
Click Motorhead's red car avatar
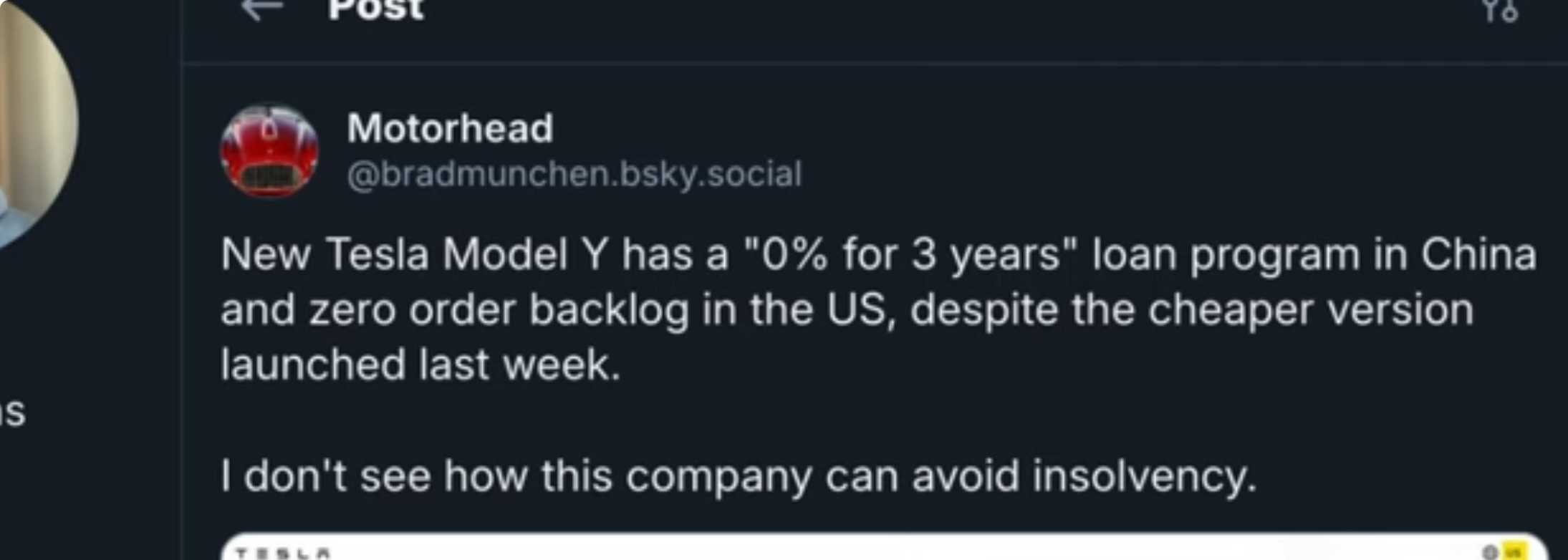coord(269,151)
